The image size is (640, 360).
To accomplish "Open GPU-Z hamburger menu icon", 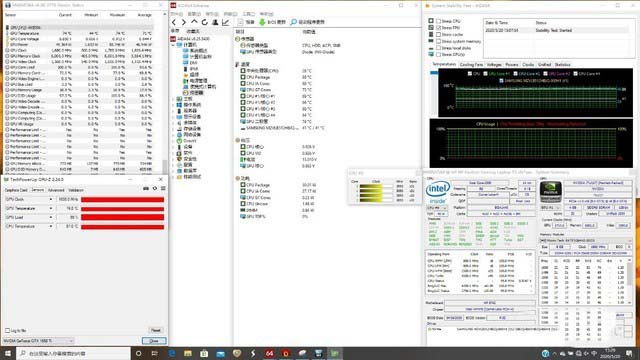I will [x=163, y=189].
